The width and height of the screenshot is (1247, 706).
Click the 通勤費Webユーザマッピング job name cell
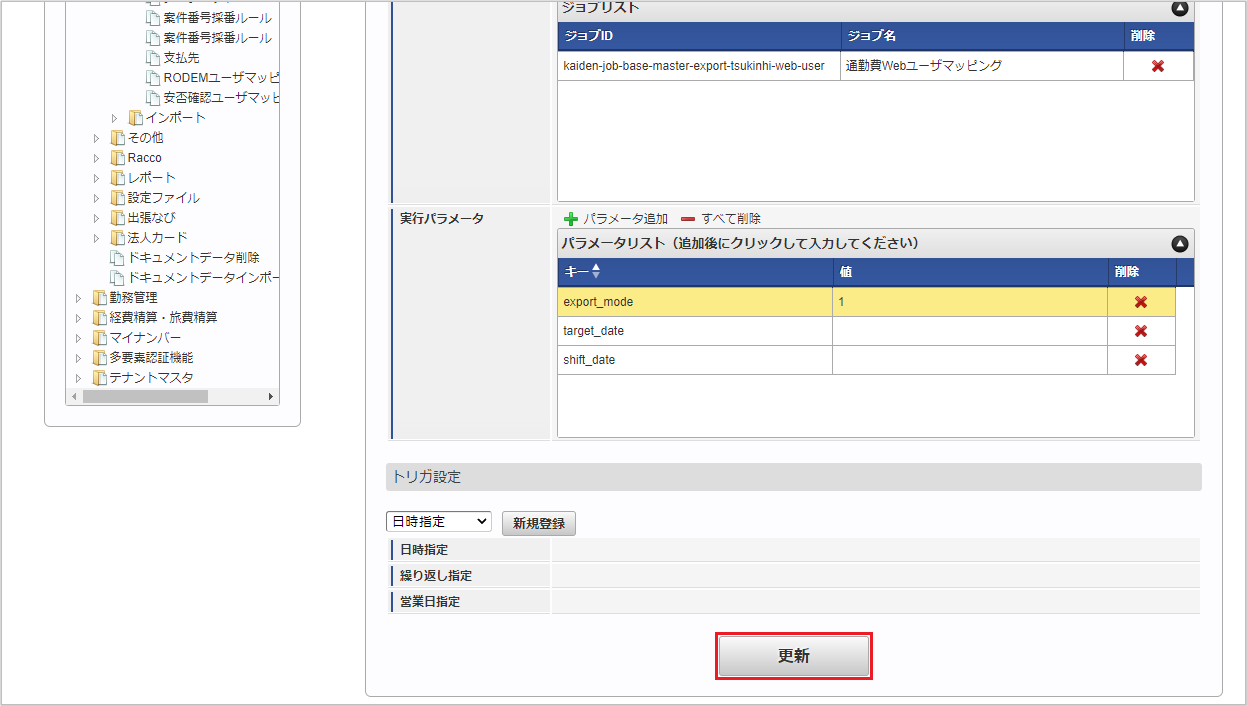(981, 66)
